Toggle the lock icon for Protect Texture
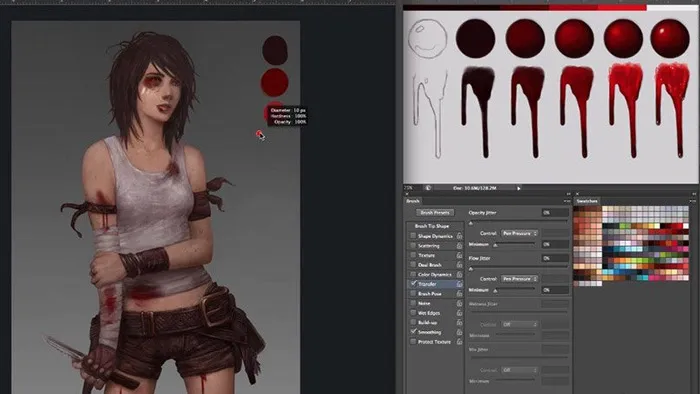 point(459,342)
